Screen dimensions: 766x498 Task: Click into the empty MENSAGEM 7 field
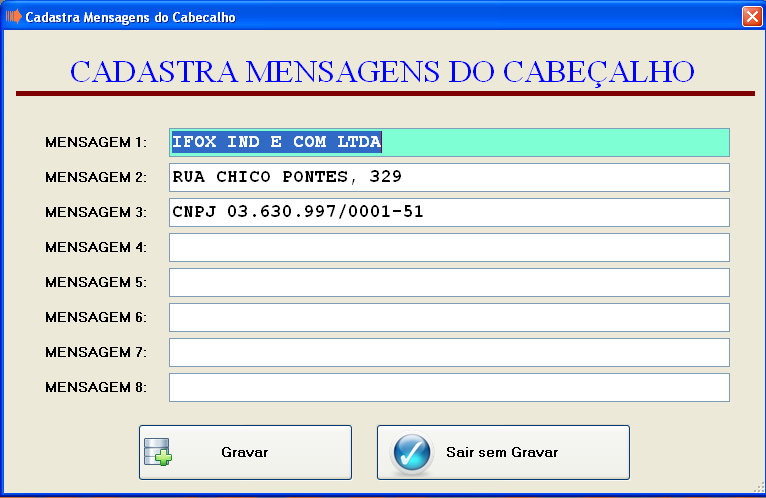click(449, 352)
